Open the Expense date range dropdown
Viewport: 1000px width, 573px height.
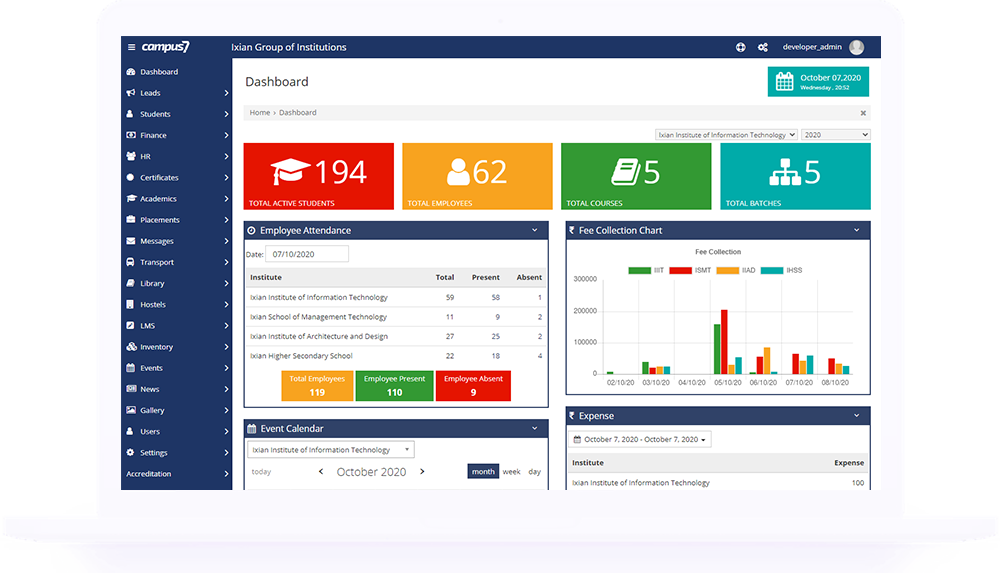(x=640, y=440)
